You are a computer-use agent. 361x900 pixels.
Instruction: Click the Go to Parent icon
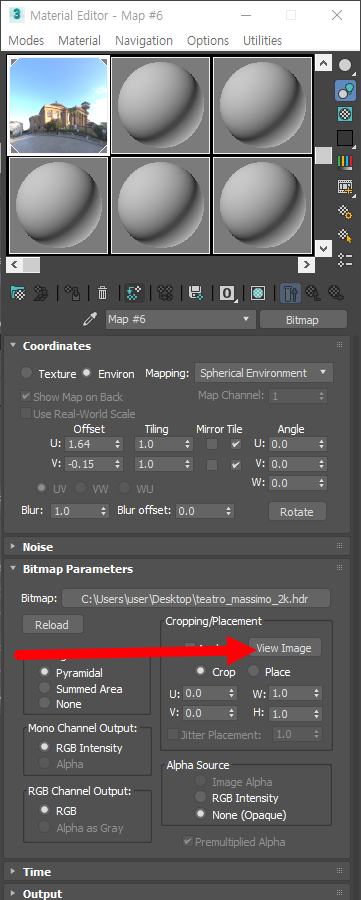coord(313,293)
